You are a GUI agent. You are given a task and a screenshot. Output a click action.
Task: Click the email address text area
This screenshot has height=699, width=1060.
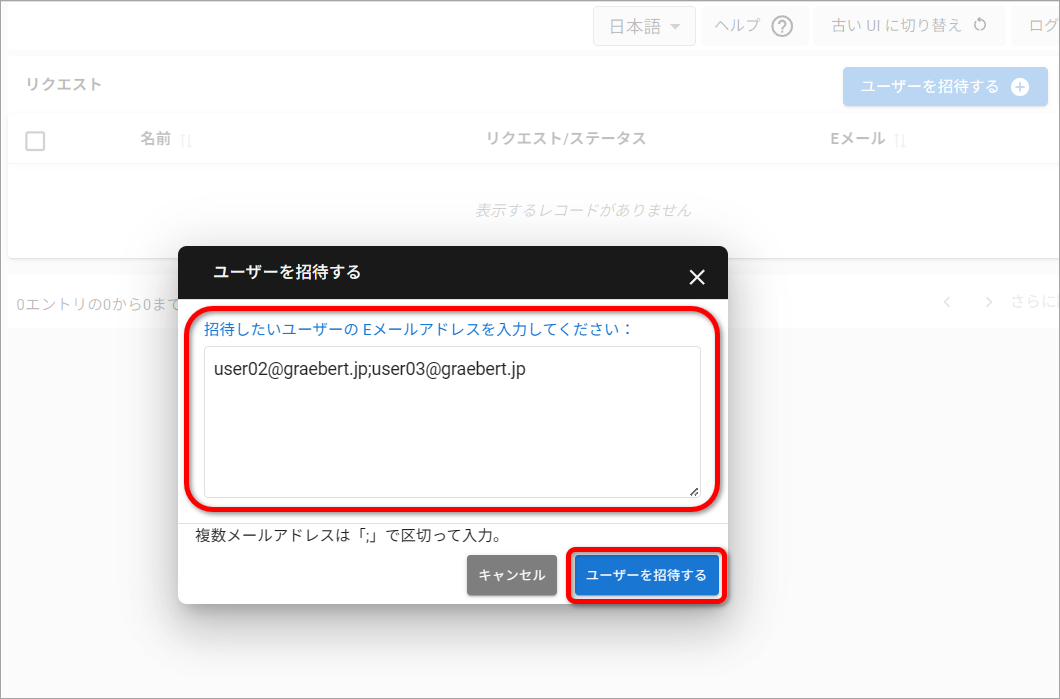point(452,422)
